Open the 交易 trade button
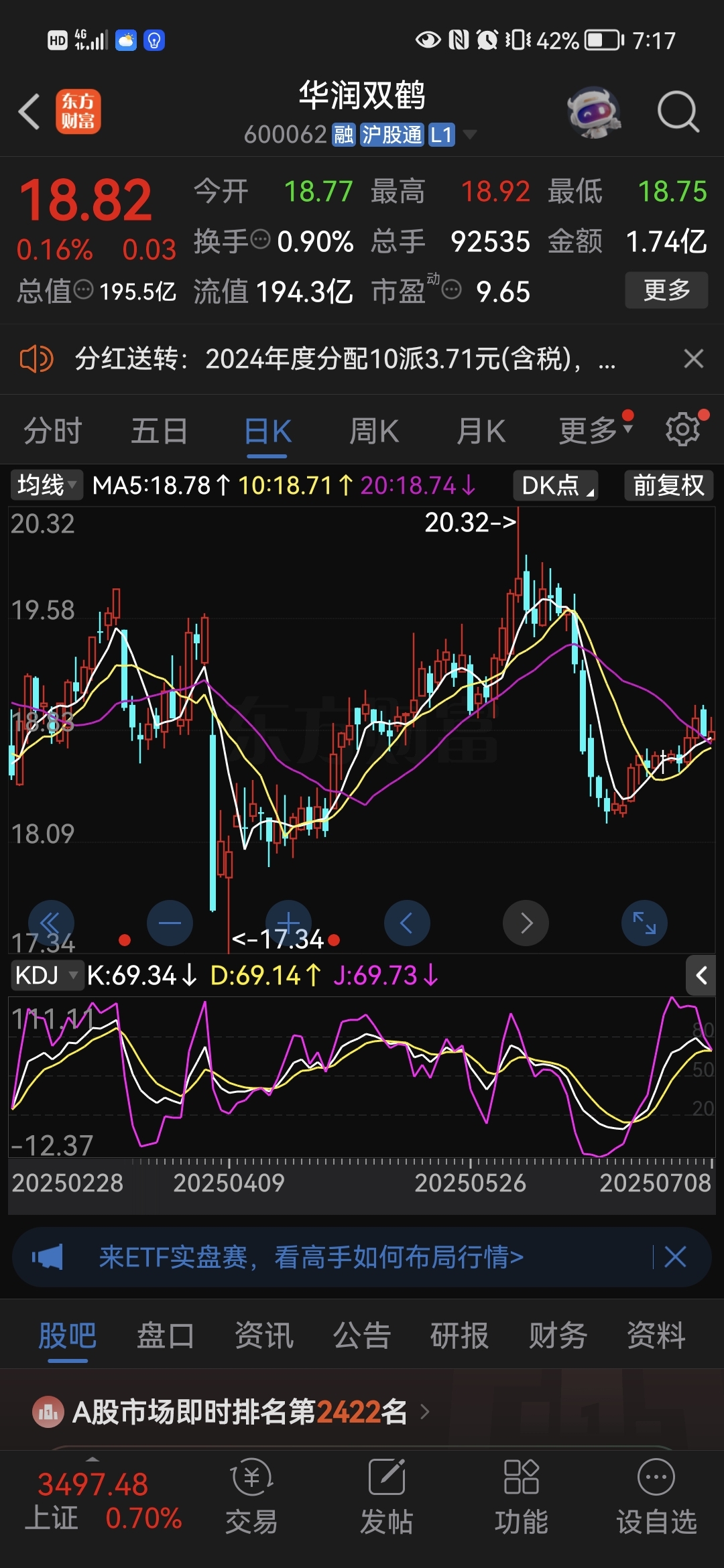 click(x=251, y=1498)
